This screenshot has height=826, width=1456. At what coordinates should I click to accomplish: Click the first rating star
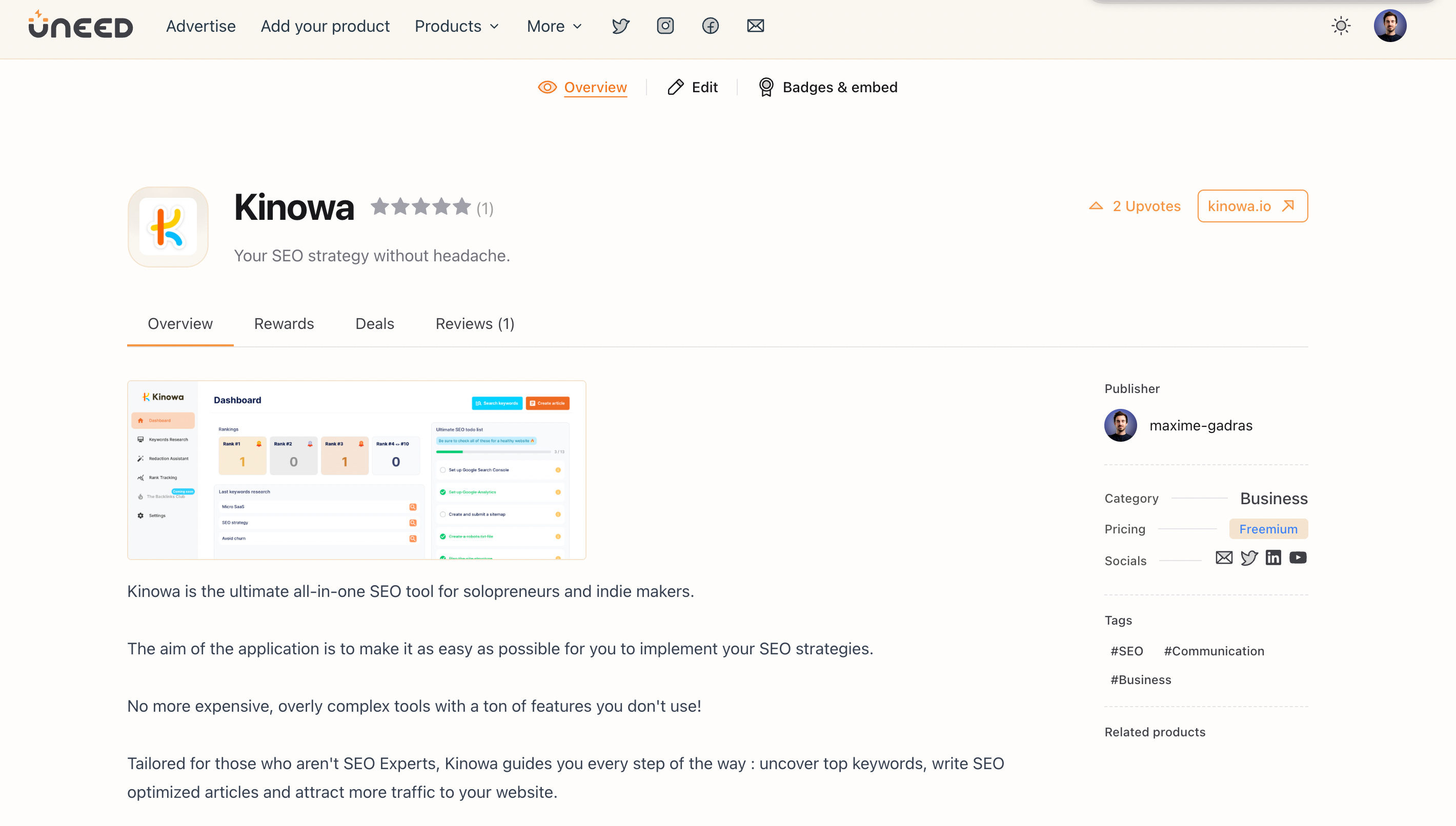(379, 206)
